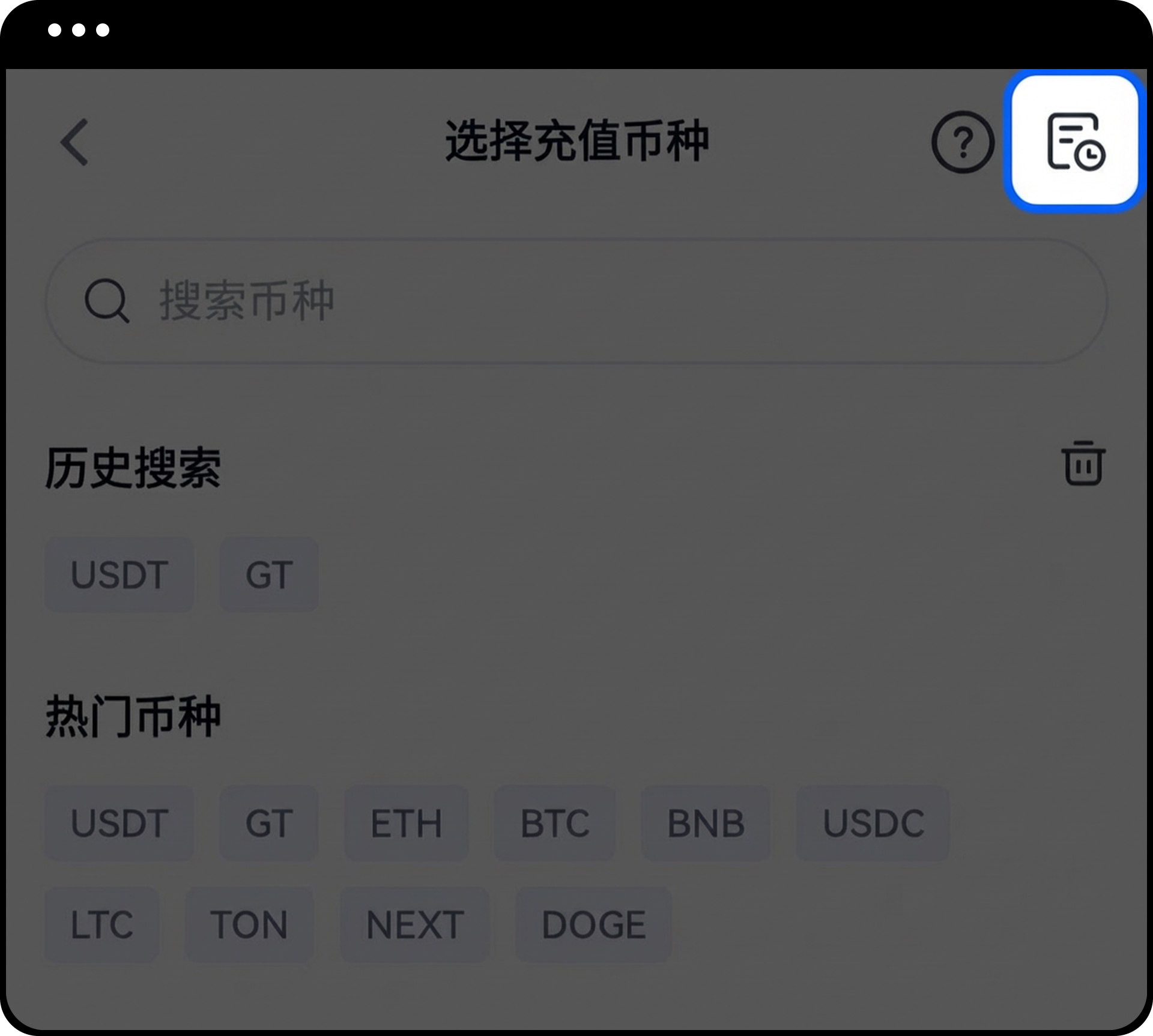Select the DOGE coin chip

click(x=593, y=925)
